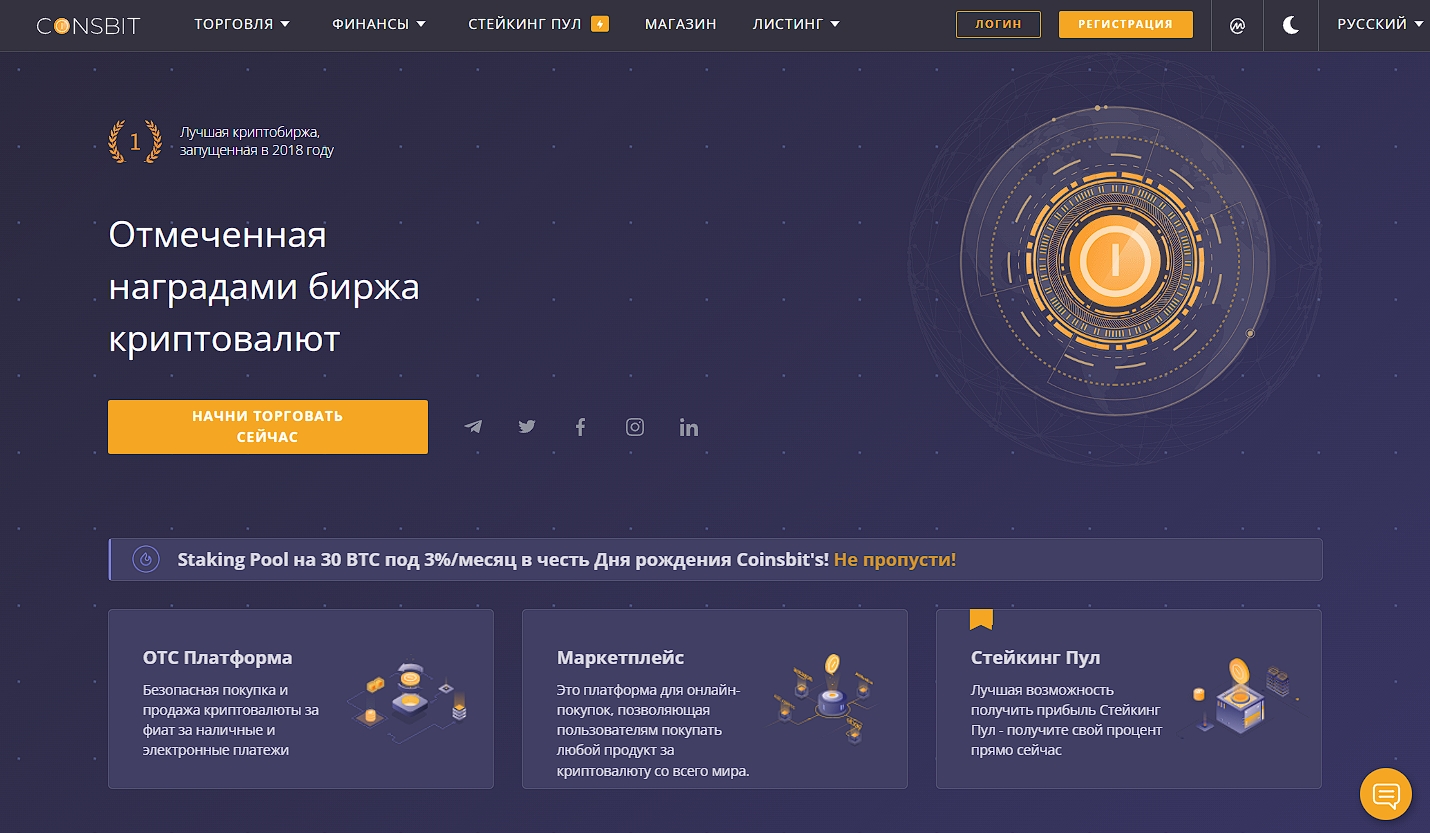
Task: Expand the Листинг dropdown menu
Action: pyautogui.click(x=796, y=24)
